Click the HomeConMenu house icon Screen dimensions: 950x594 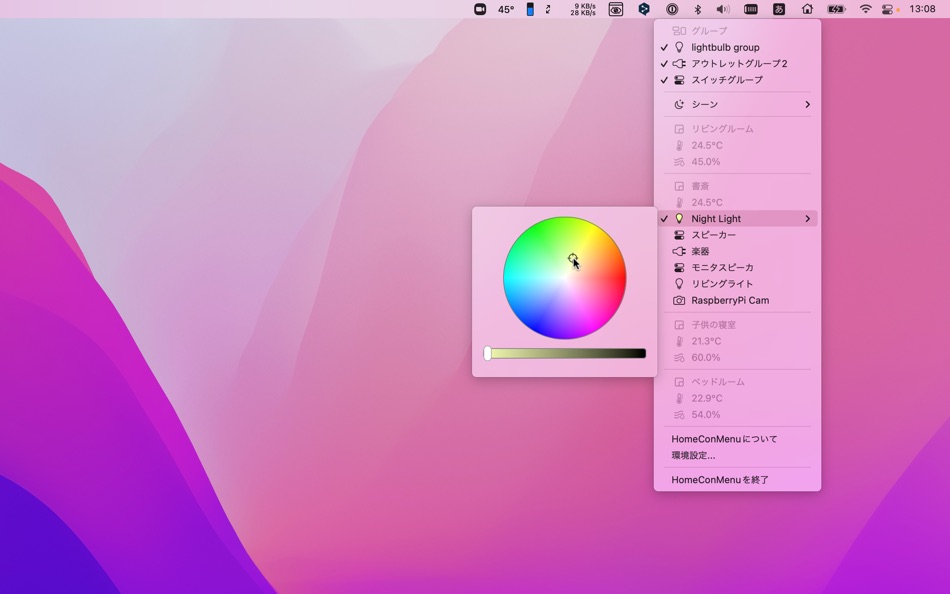tap(807, 9)
